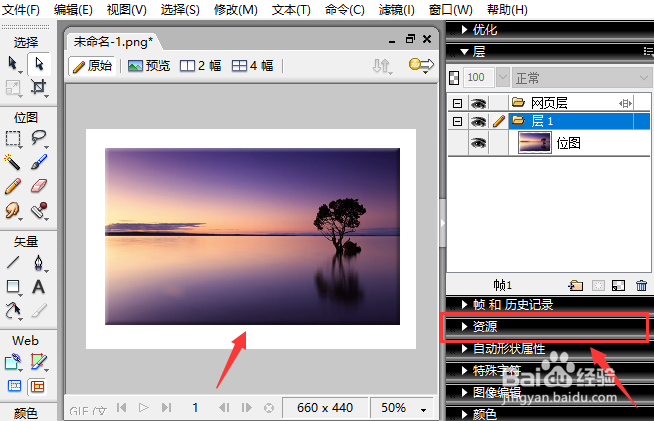This screenshot has height=421, width=654.
Task: Click the opacity value field 100
Action: click(478, 78)
